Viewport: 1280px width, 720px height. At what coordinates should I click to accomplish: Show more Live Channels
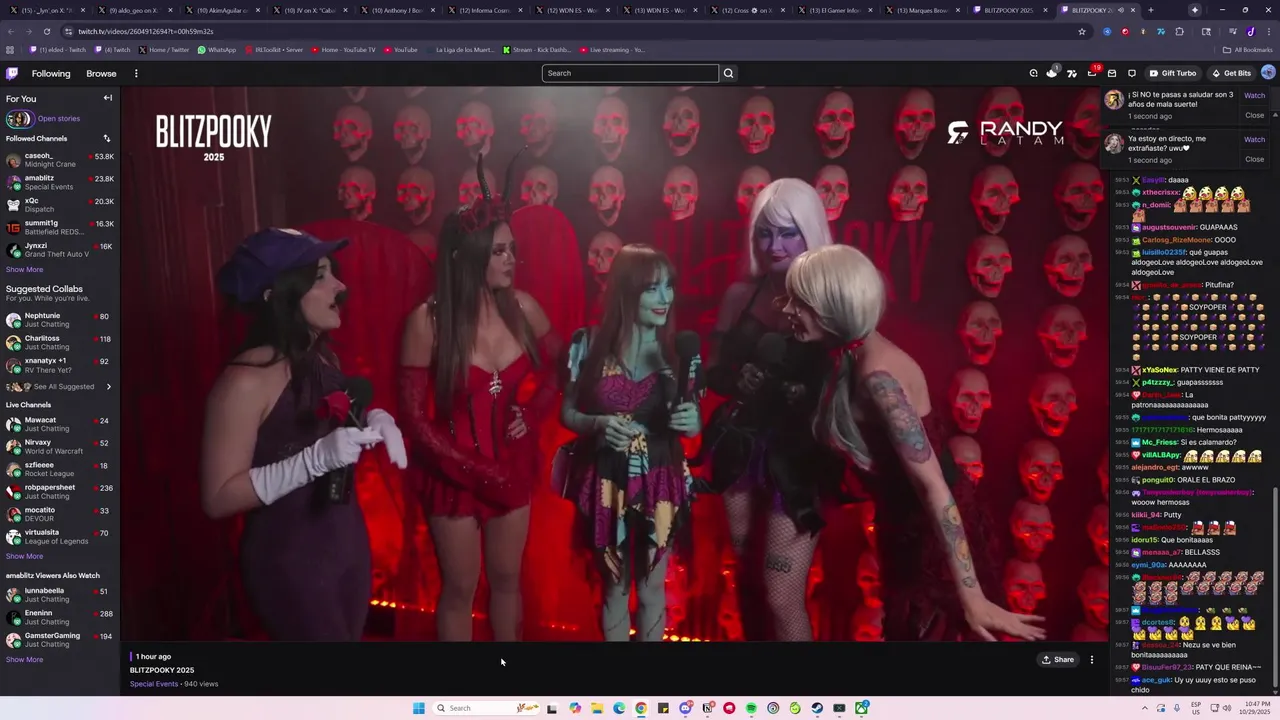[x=24, y=556]
